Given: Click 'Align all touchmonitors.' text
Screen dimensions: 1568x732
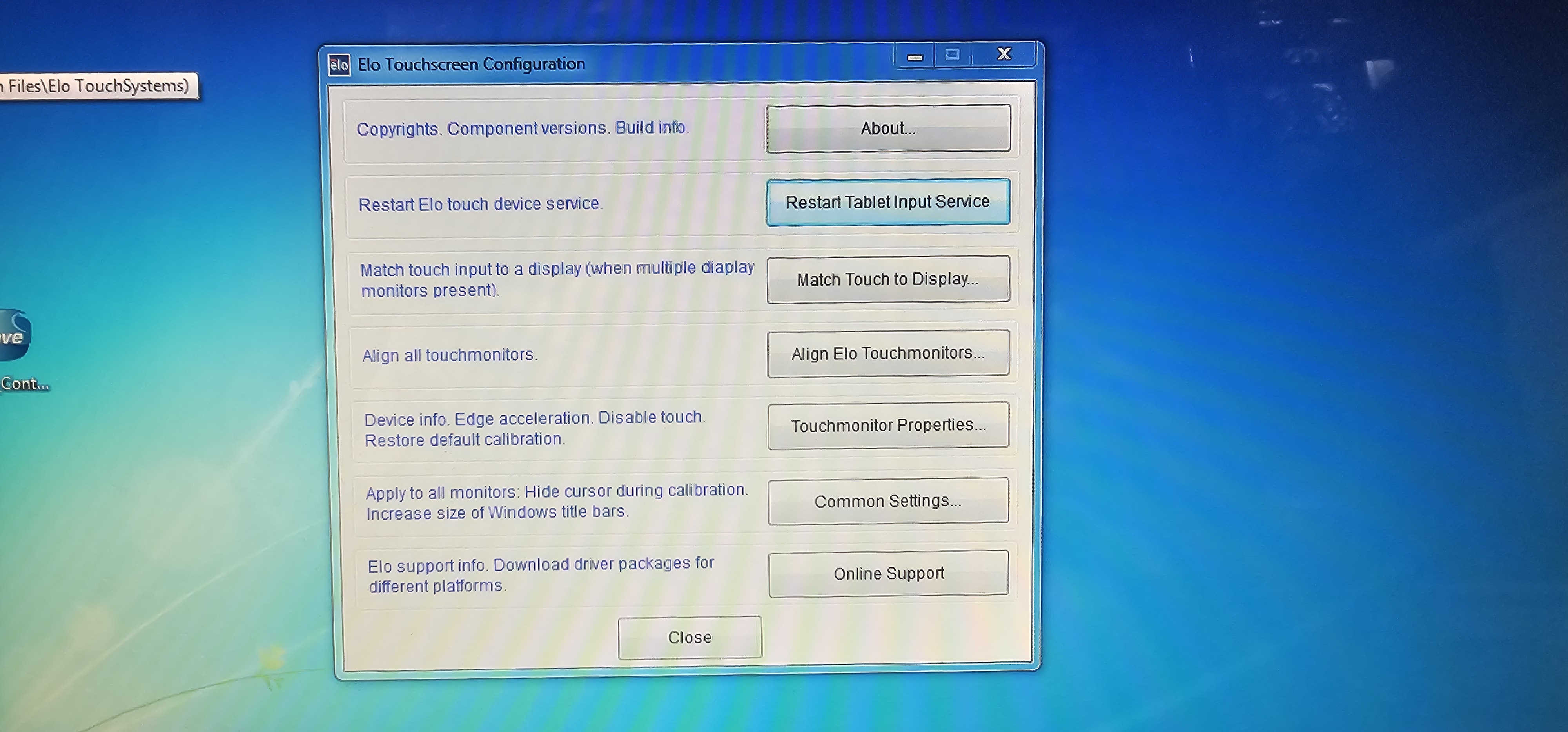Looking at the screenshot, I should [x=450, y=355].
